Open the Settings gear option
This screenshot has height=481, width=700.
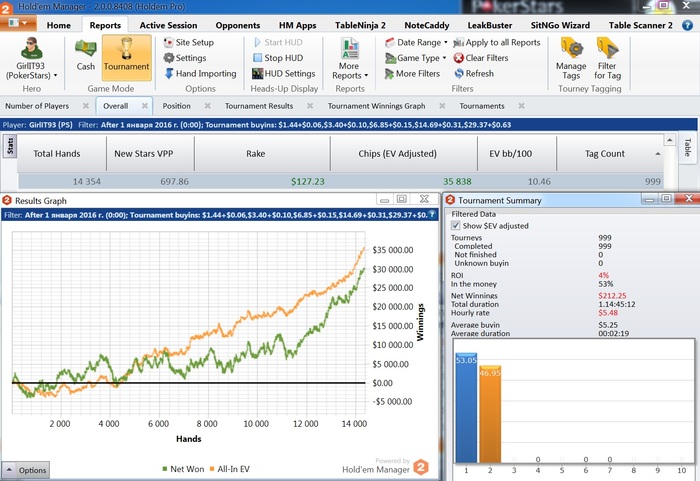click(x=185, y=58)
